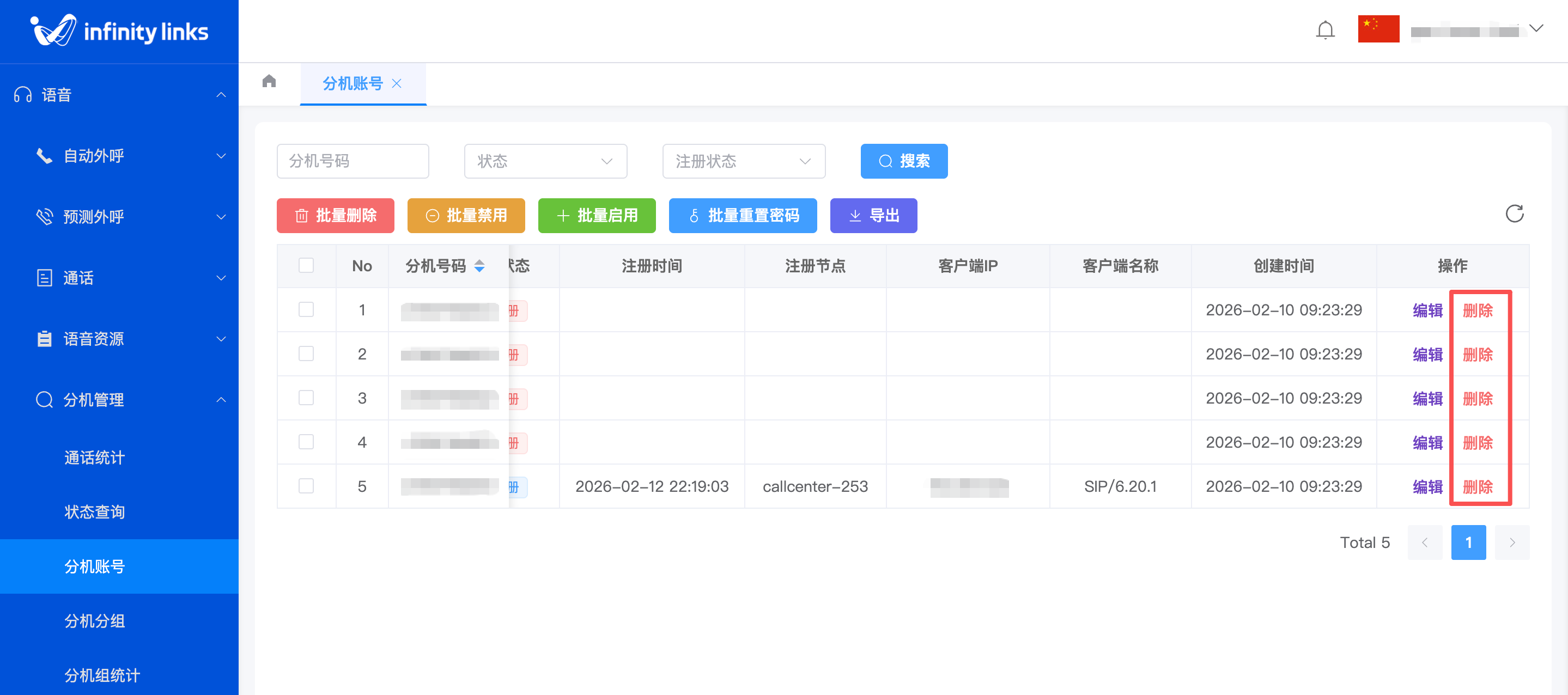Click the refresh table icon
This screenshot has width=1568, height=695.
tap(1514, 214)
